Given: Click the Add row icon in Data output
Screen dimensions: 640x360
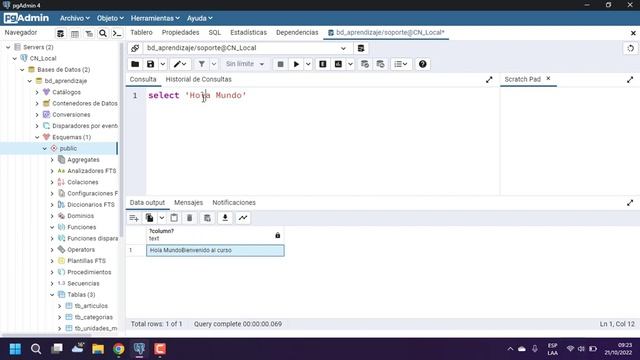Looking at the screenshot, I should [134, 218].
